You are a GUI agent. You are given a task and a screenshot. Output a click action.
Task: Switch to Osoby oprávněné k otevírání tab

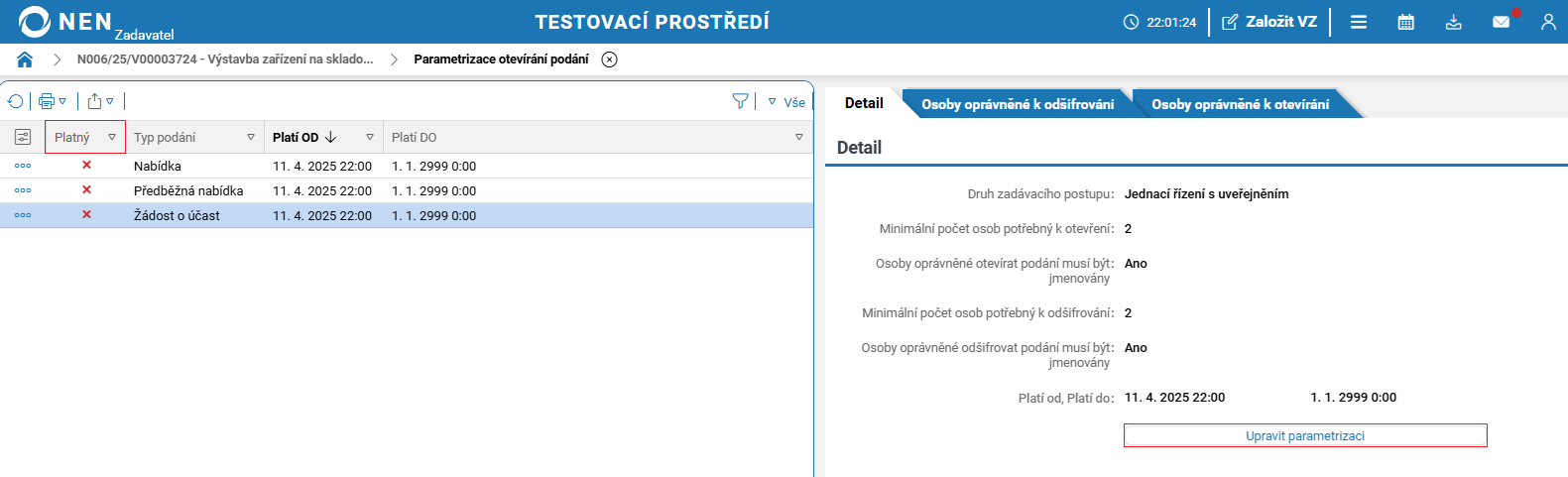click(x=1240, y=104)
